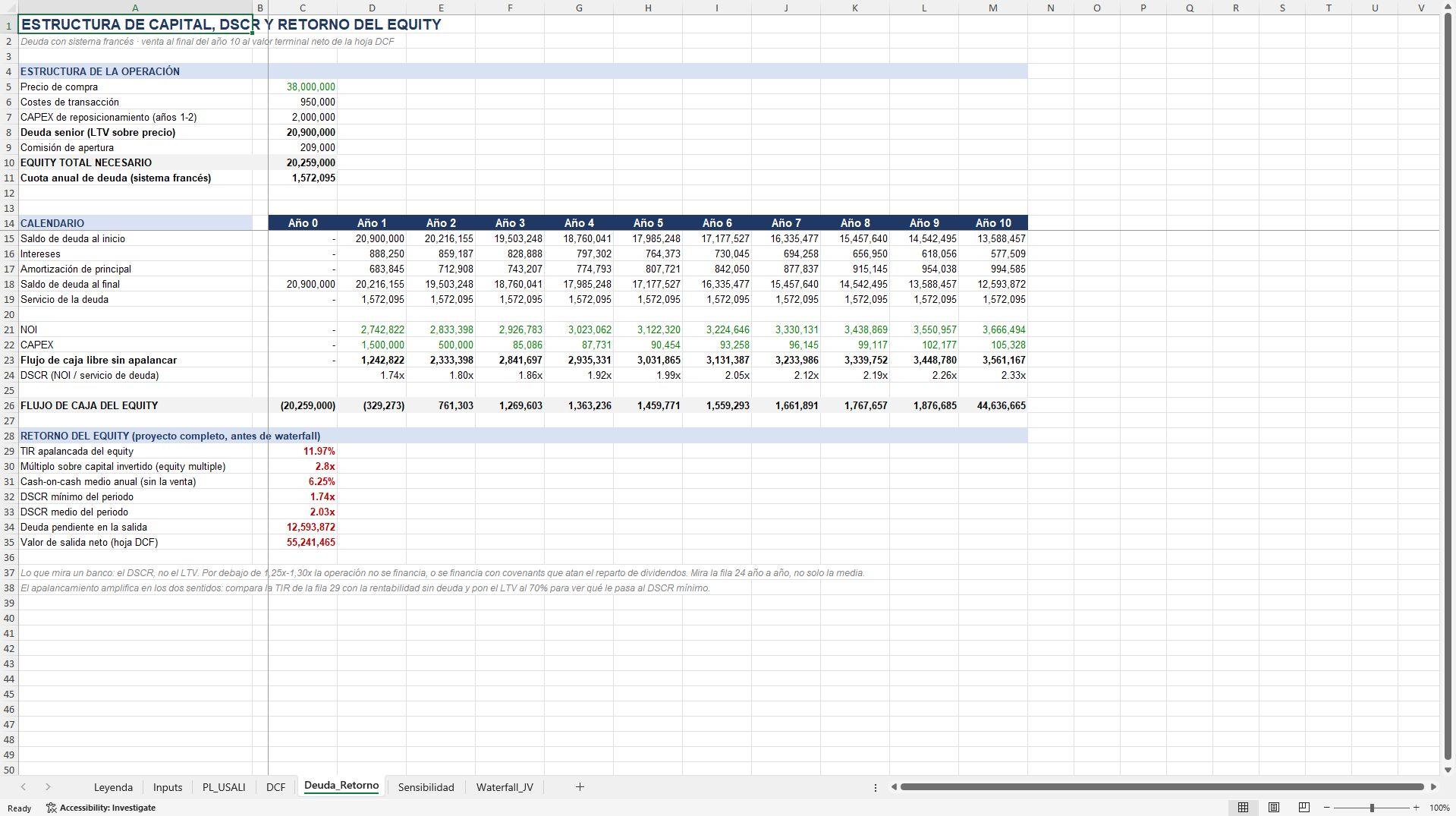Switch to Page Layout view icon
Viewport: 1456px width, 816px height.
1274,808
